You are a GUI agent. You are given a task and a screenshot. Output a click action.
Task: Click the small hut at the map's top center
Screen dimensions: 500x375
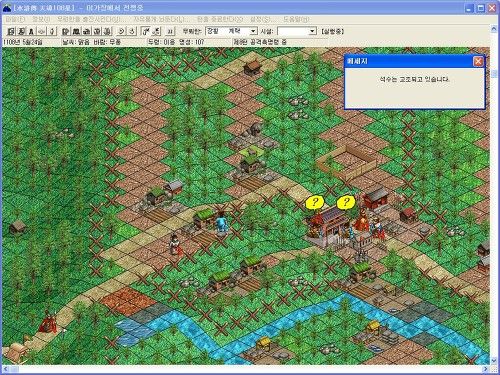(252, 67)
